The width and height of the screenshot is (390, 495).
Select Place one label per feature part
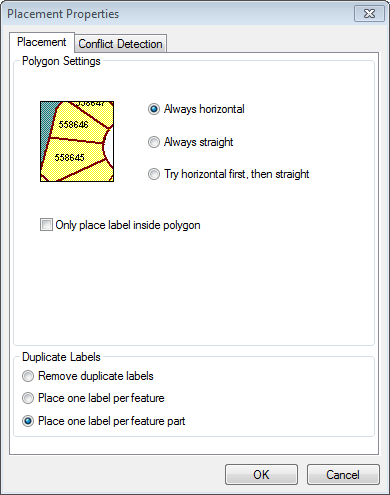pos(103,421)
